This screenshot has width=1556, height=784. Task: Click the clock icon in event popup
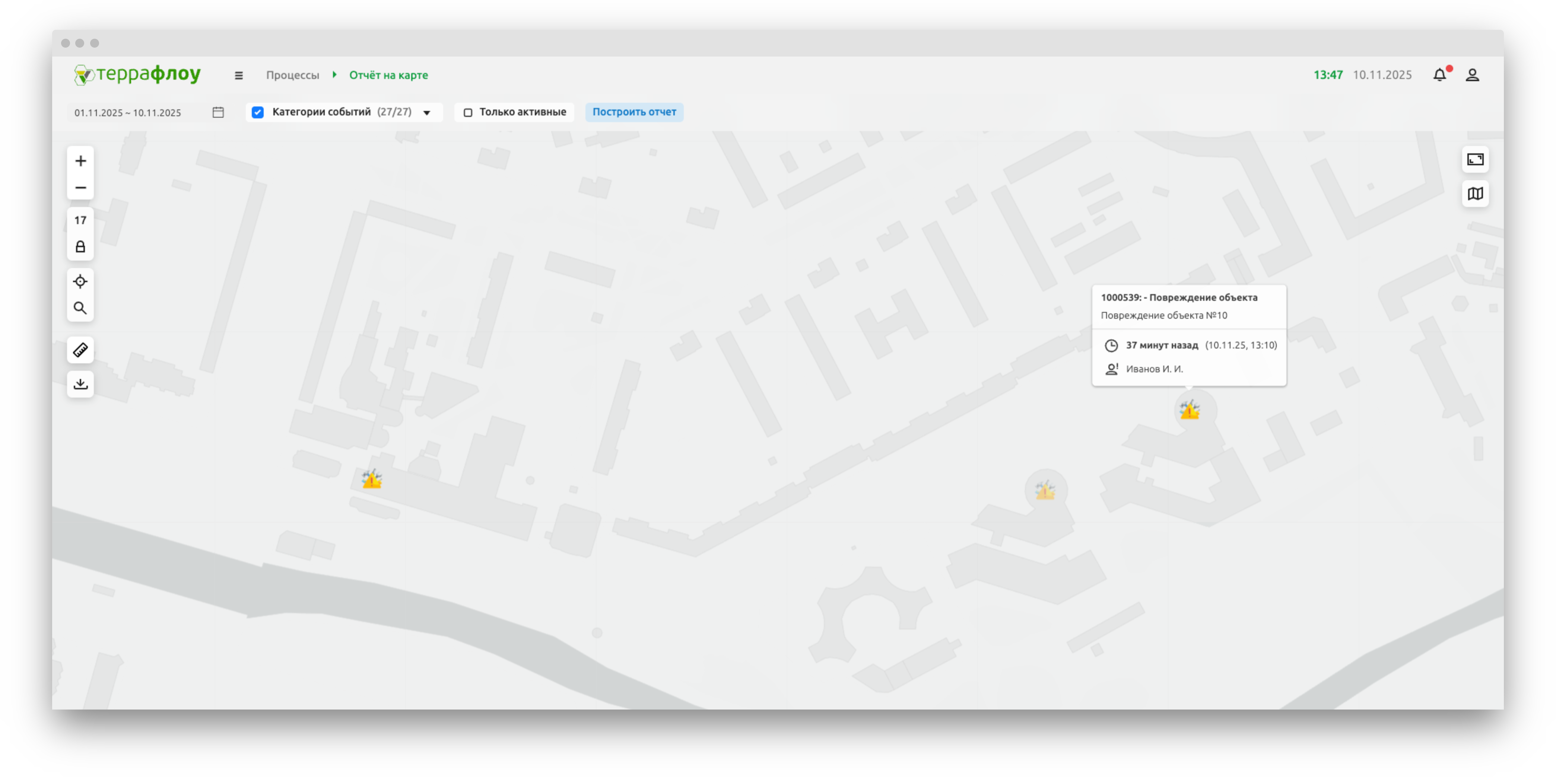1111,345
